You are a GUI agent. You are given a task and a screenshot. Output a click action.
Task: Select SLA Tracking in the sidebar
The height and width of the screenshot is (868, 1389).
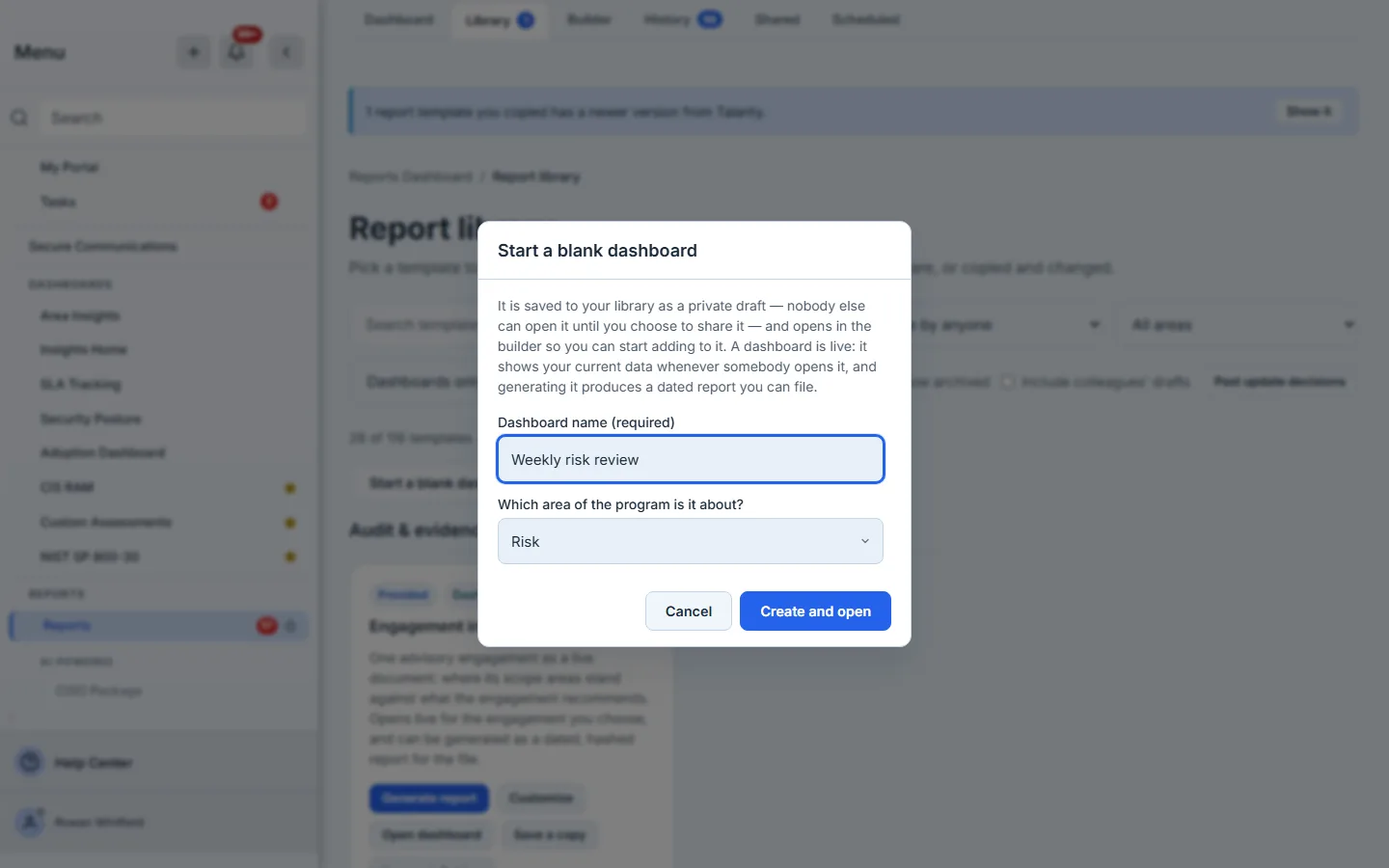point(81,385)
